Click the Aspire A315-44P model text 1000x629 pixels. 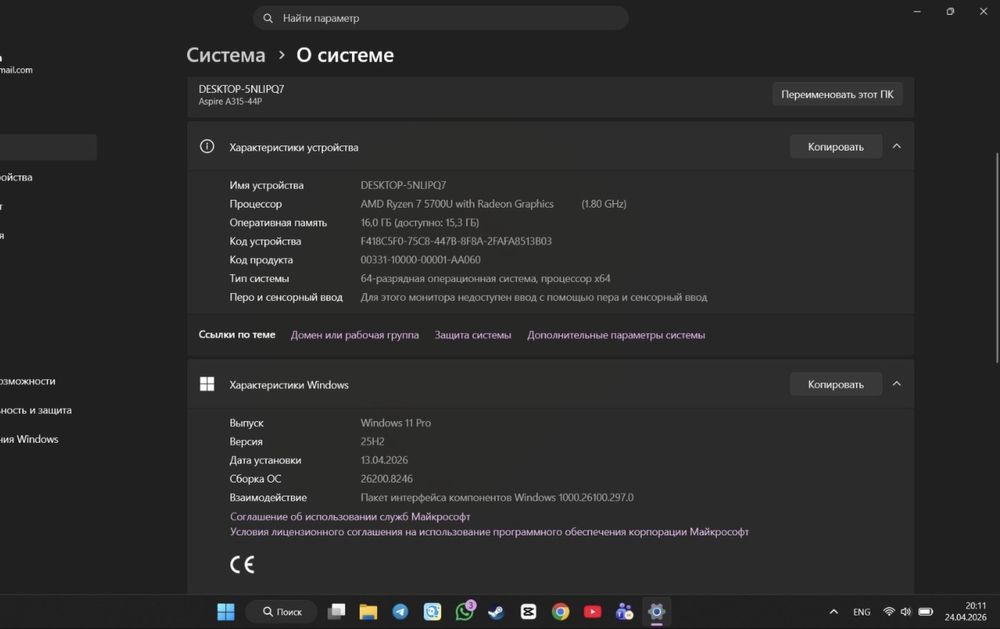click(x=230, y=101)
